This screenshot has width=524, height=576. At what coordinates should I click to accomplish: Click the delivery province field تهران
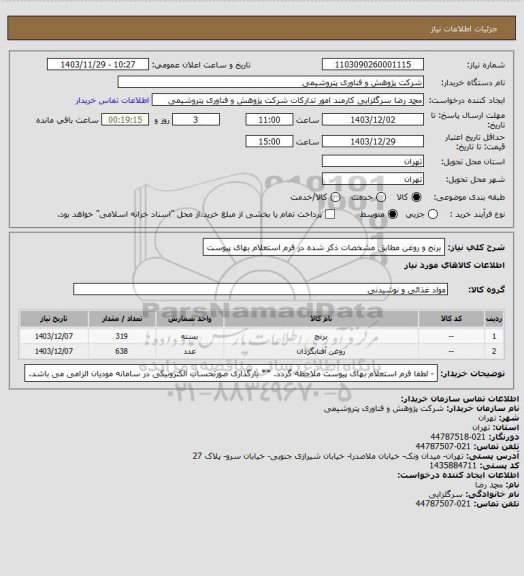point(373,161)
